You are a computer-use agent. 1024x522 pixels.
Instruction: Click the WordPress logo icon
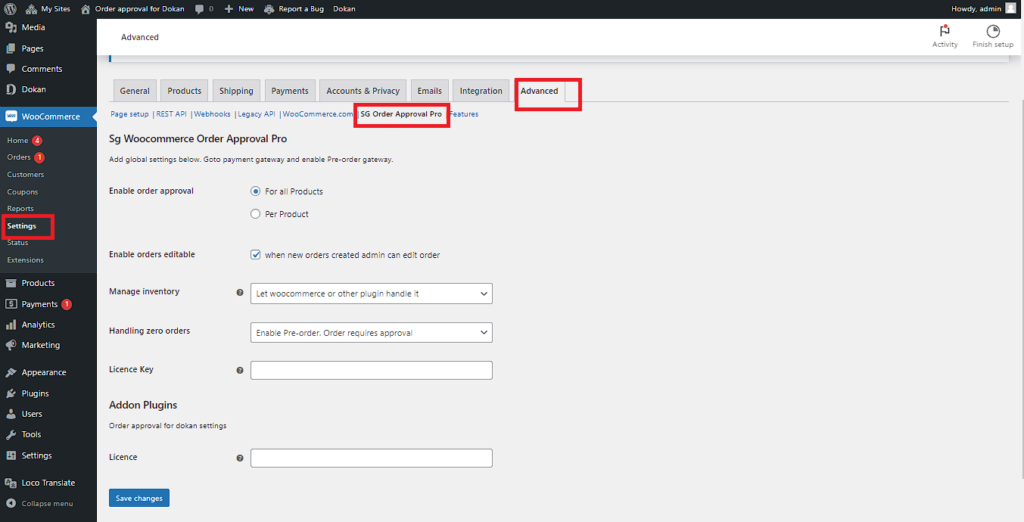tap(10, 9)
